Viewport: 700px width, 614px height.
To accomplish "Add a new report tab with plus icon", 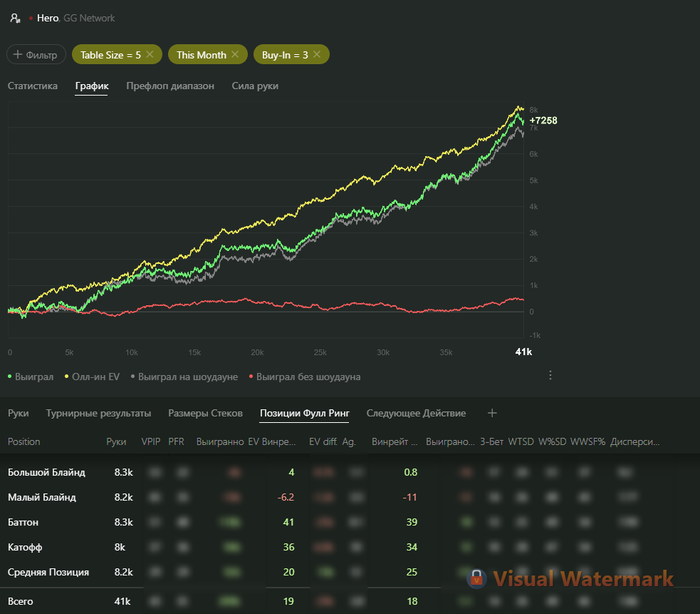I will click(492, 413).
